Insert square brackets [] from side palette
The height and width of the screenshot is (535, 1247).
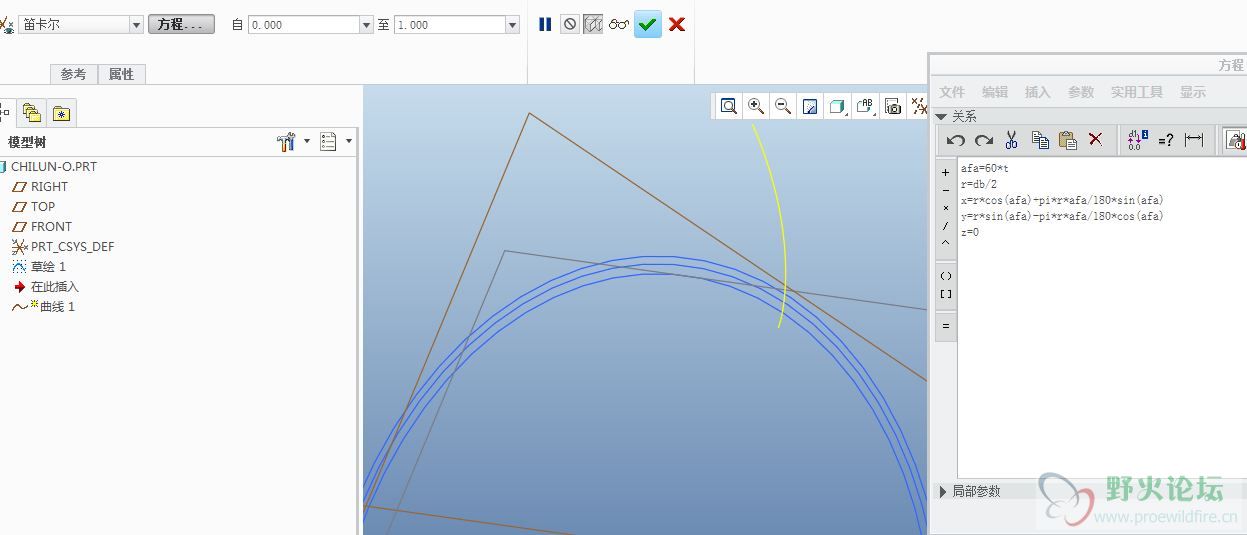946,294
